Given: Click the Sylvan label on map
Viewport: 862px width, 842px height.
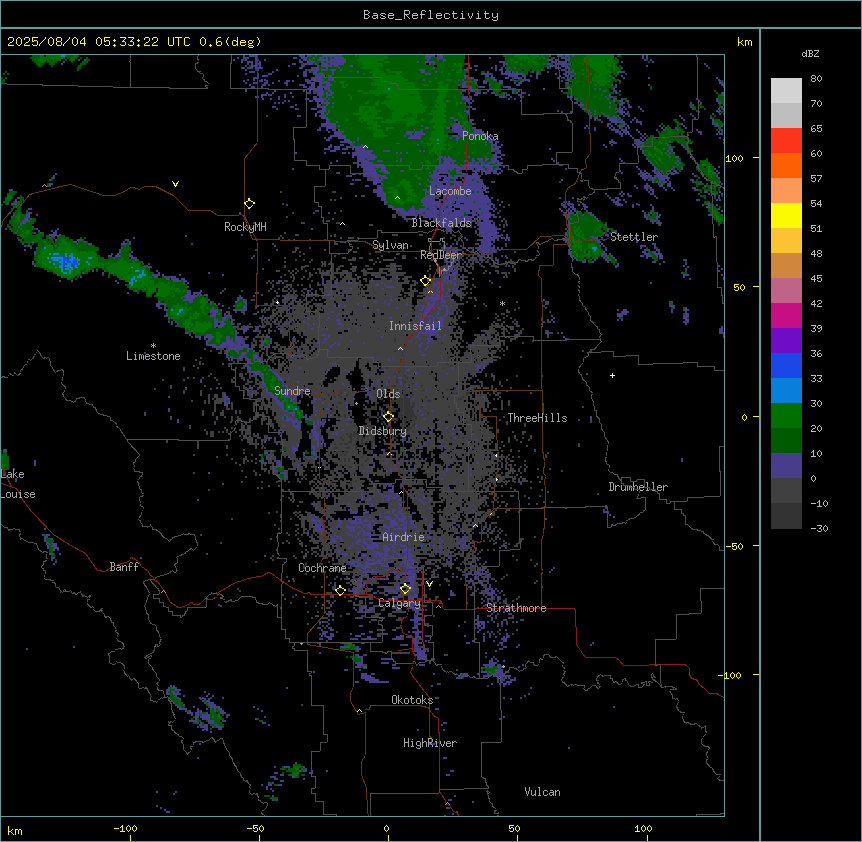Looking at the screenshot, I should pyautogui.click(x=390, y=245).
